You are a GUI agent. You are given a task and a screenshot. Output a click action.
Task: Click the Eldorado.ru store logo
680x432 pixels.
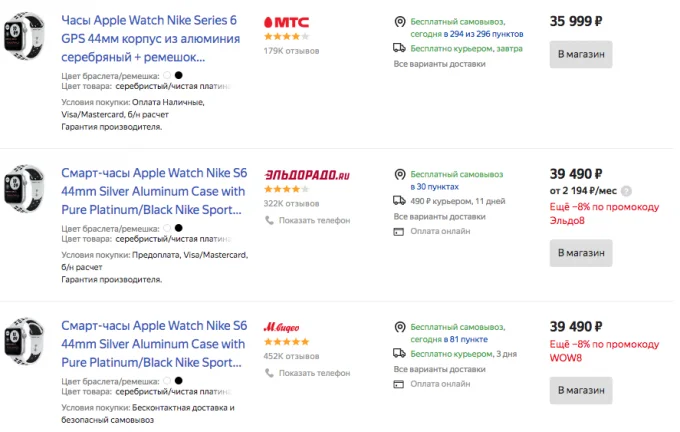[307, 175]
